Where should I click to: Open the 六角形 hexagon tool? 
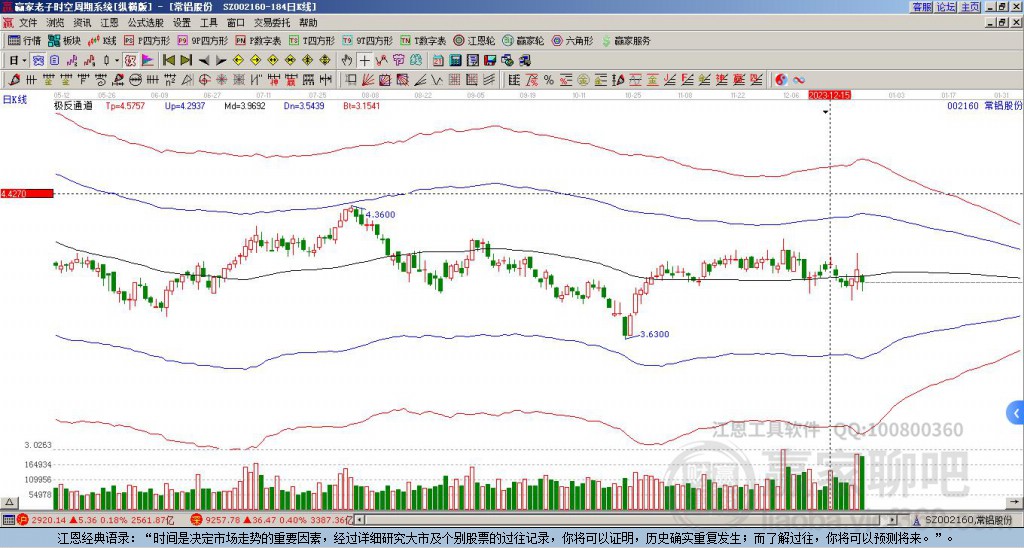pyautogui.click(x=572, y=40)
